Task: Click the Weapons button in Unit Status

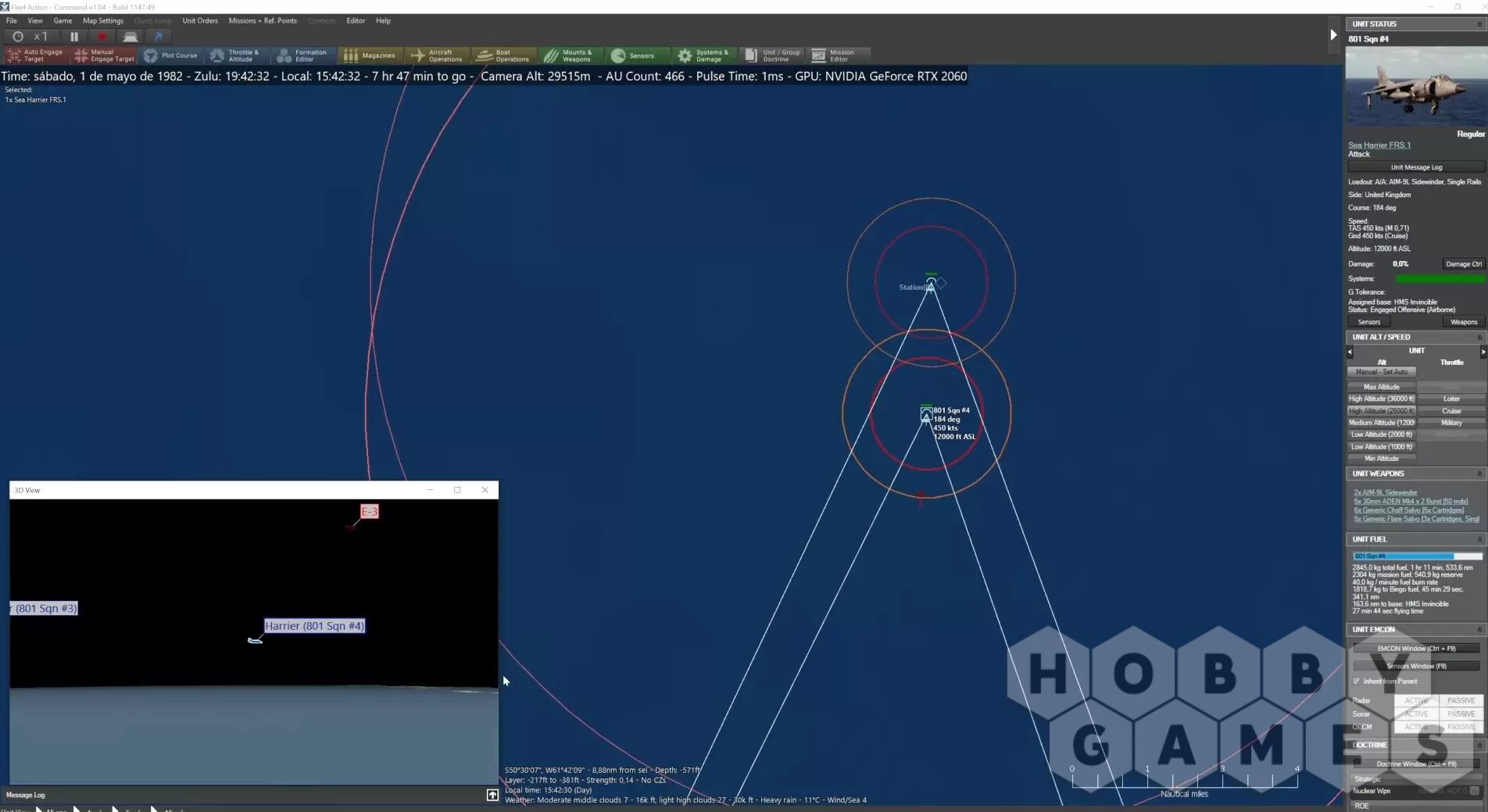Action: click(1463, 322)
